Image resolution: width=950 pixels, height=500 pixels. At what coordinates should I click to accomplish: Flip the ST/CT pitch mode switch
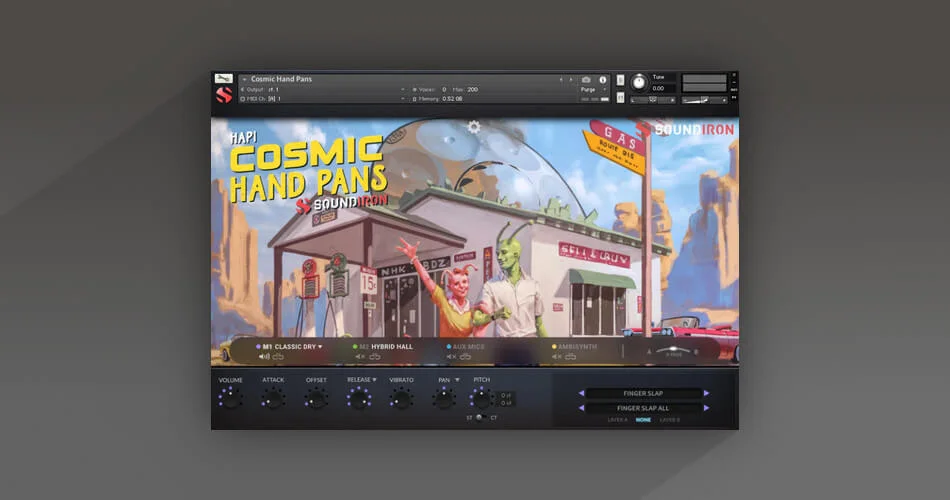point(480,418)
